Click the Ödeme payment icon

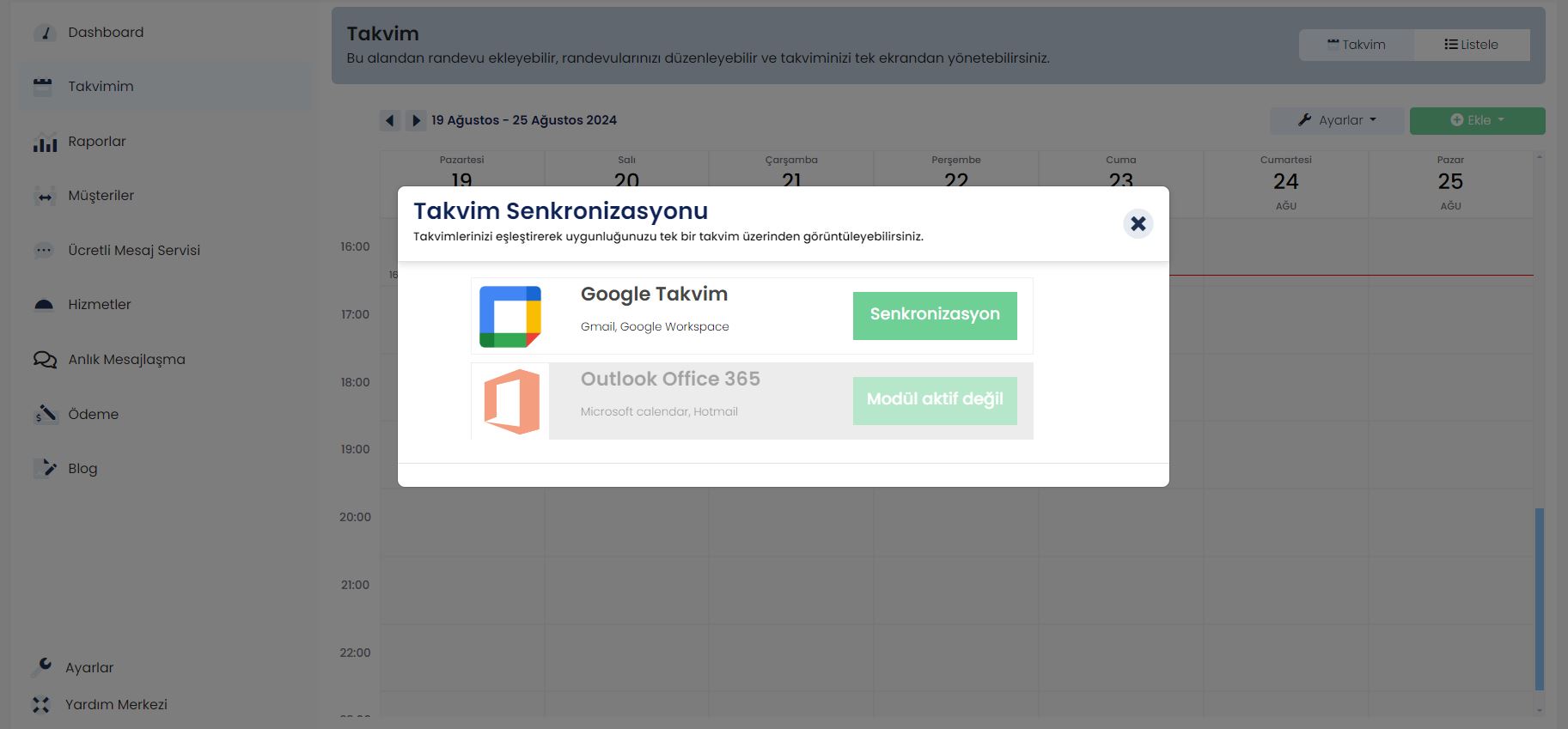(45, 414)
